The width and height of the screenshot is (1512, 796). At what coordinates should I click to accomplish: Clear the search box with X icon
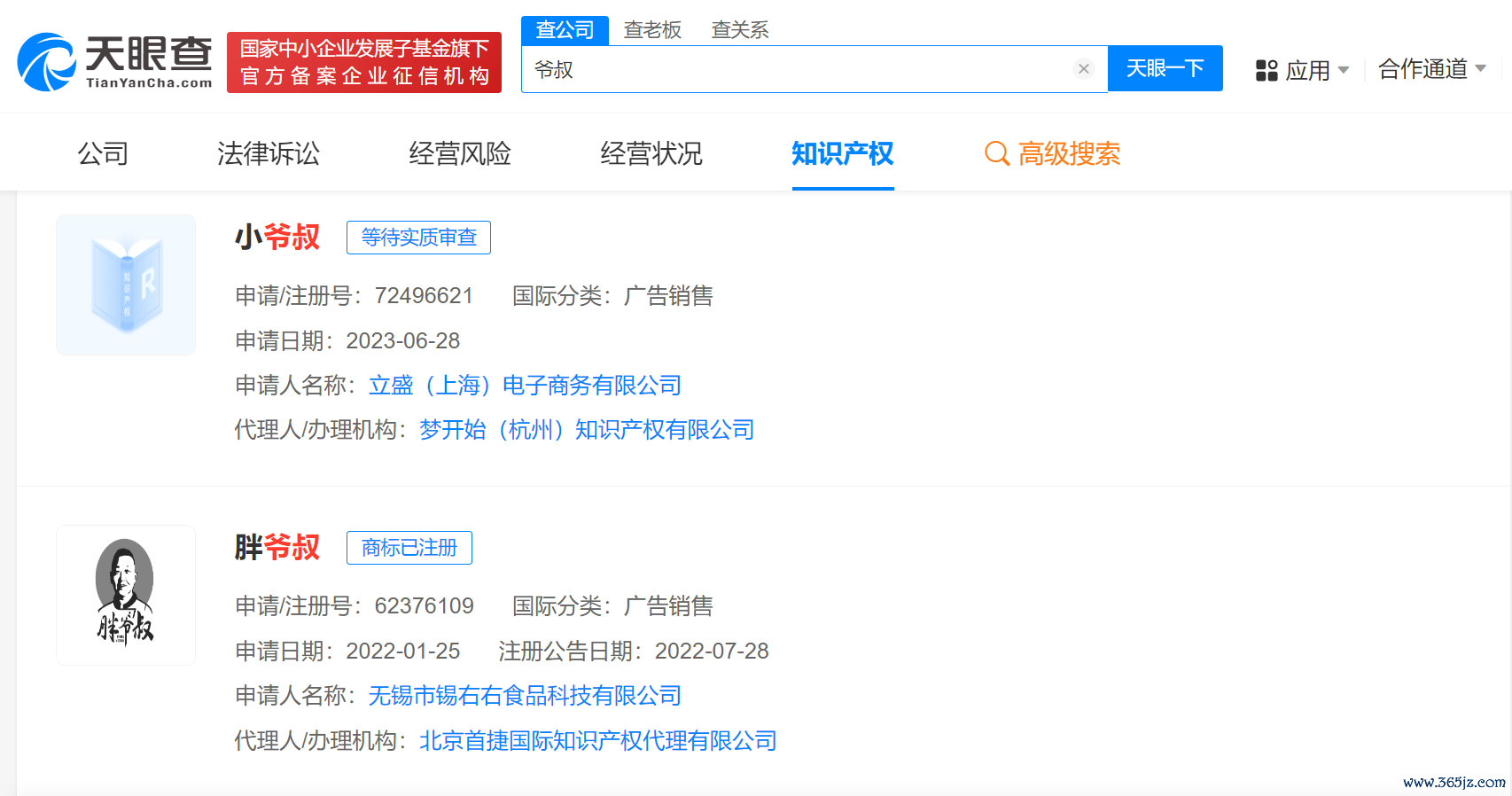[1083, 69]
